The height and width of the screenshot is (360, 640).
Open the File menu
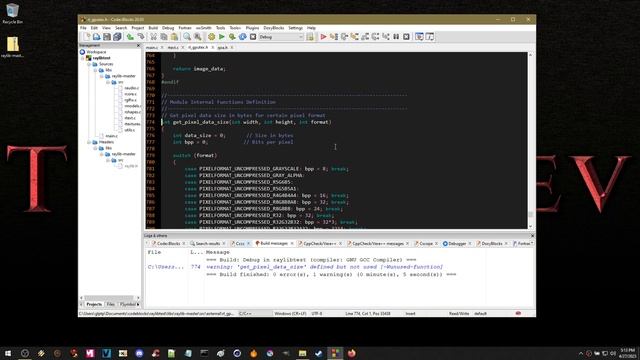click(x=83, y=28)
